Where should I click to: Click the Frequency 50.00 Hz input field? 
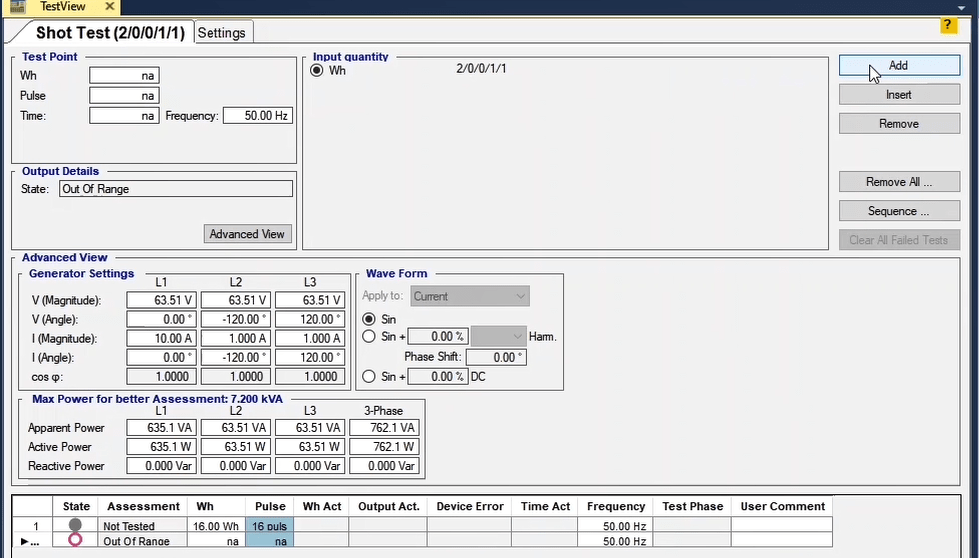256,116
